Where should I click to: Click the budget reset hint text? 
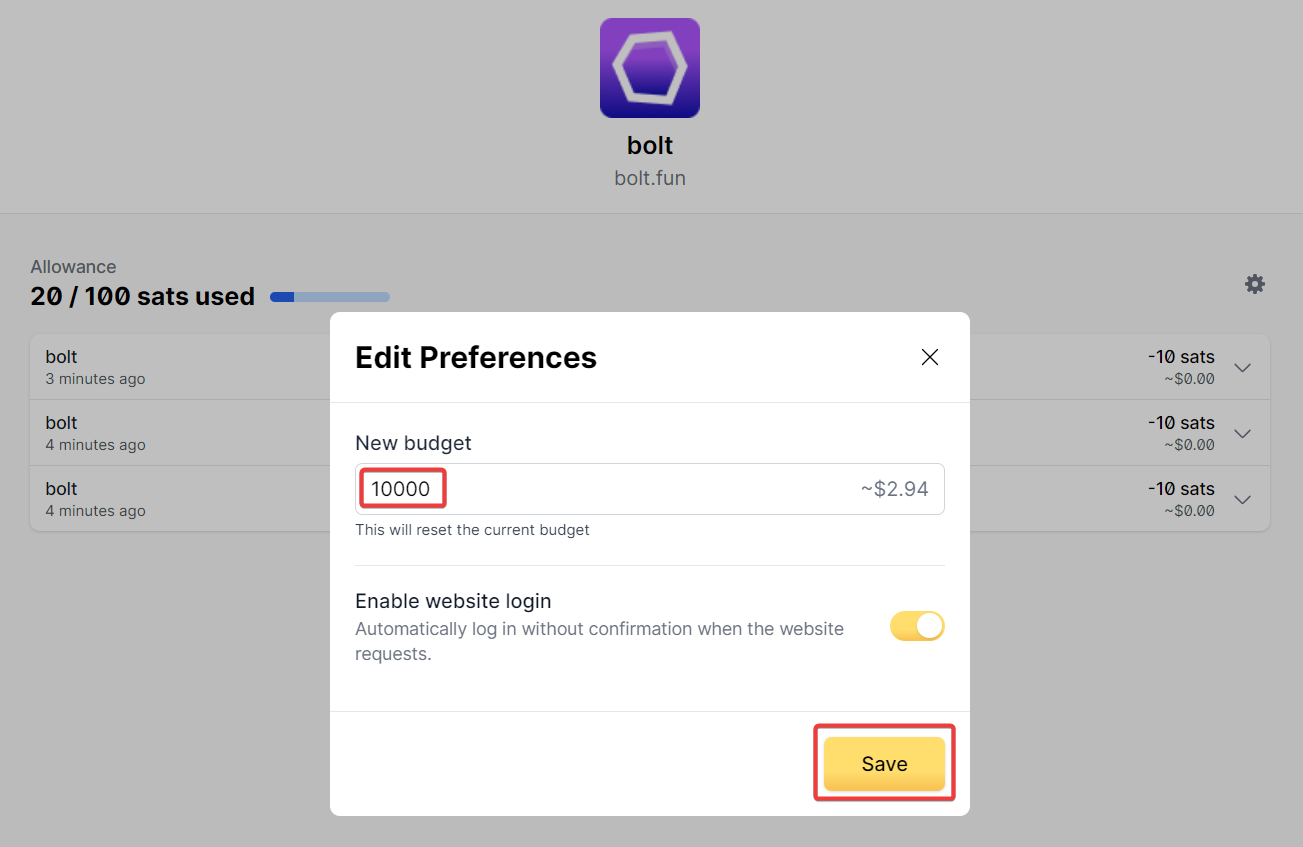(472, 530)
